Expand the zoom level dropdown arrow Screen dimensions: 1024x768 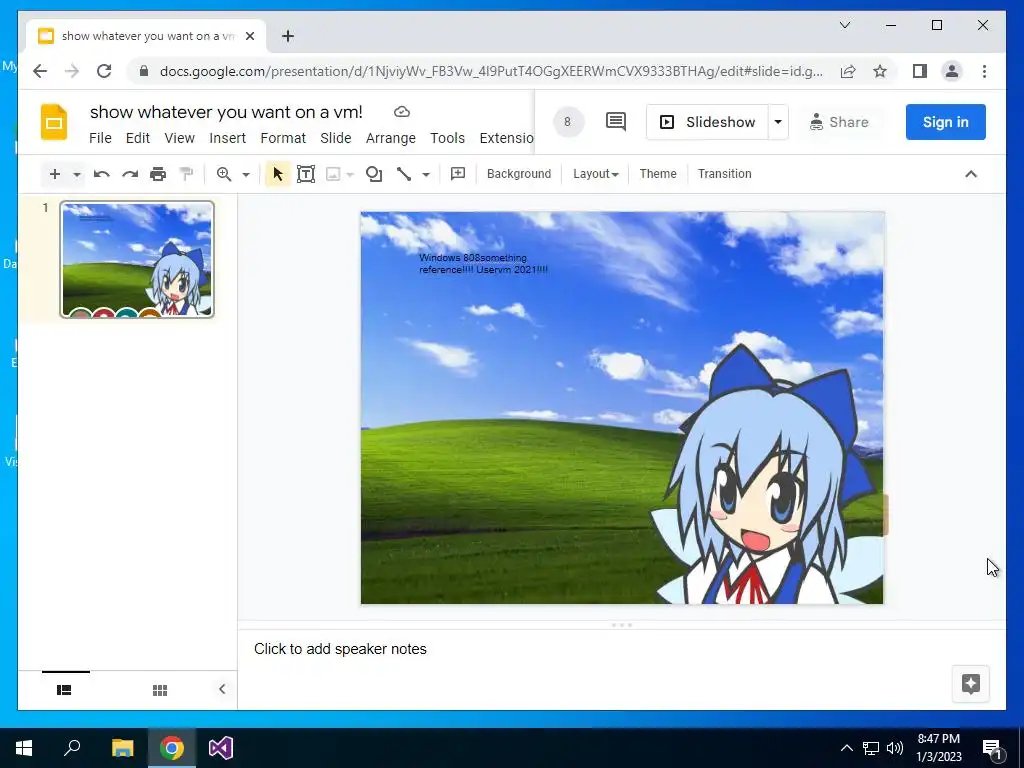coord(246,174)
